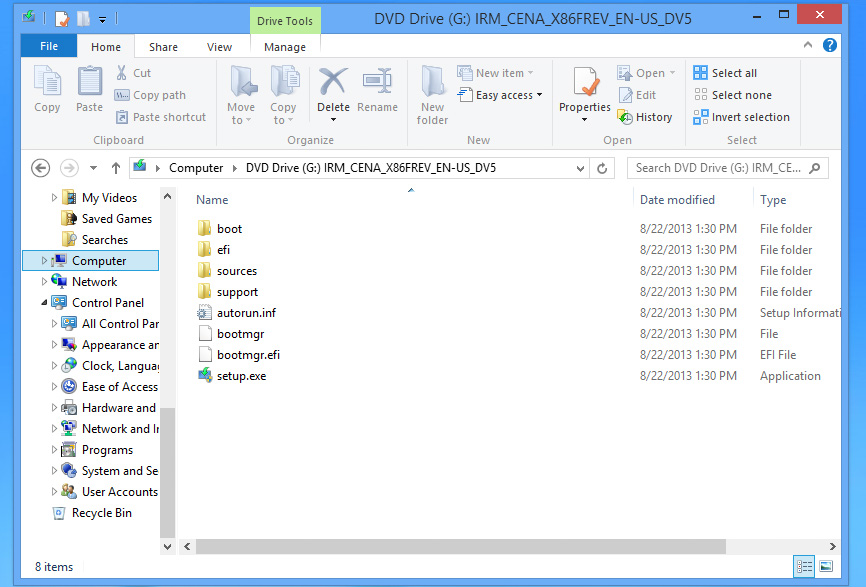Click the Cut scissors icon
This screenshot has width=866, height=587.
coord(122,73)
